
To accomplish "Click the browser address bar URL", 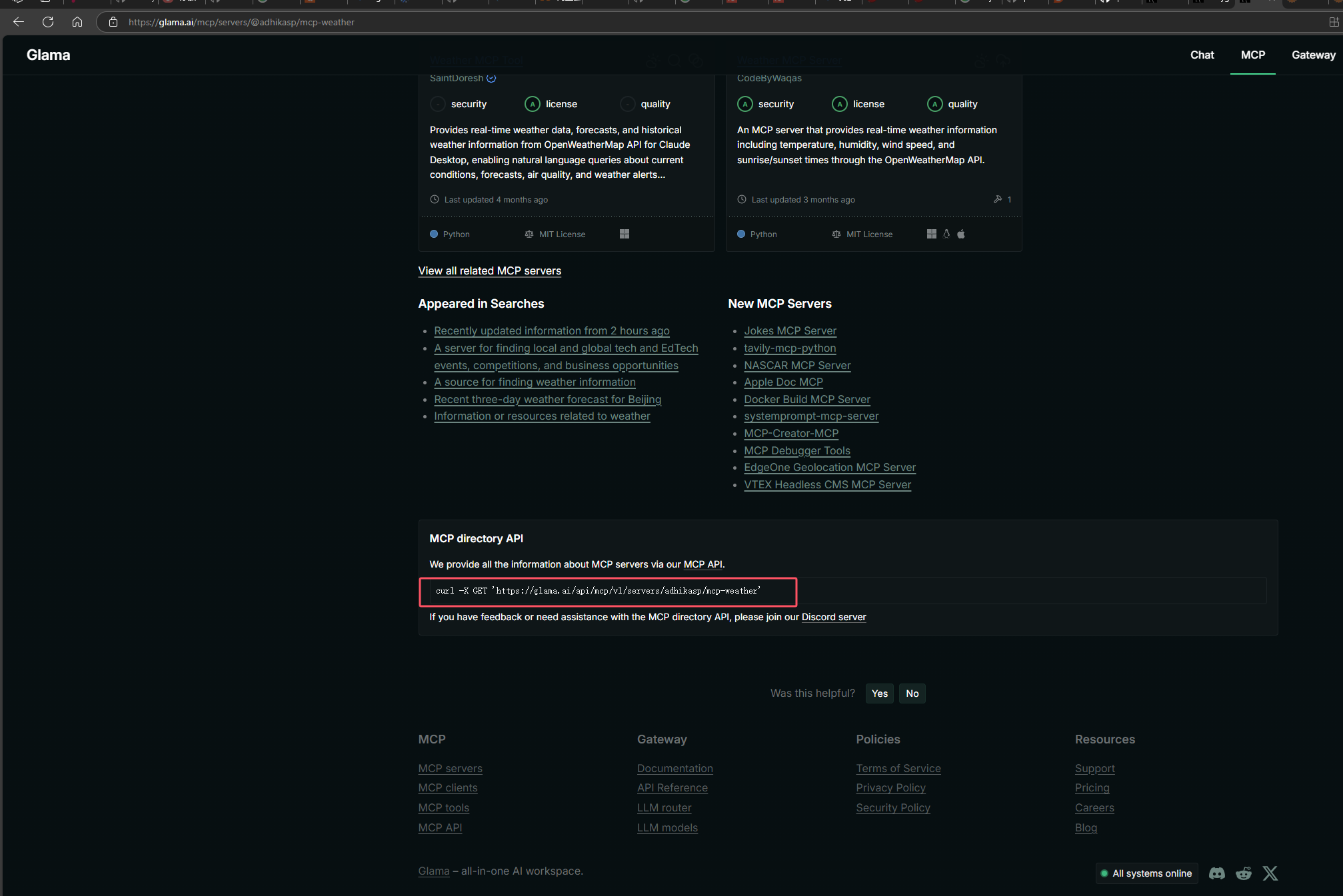I will pyautogui.click(x=241, y=22).
